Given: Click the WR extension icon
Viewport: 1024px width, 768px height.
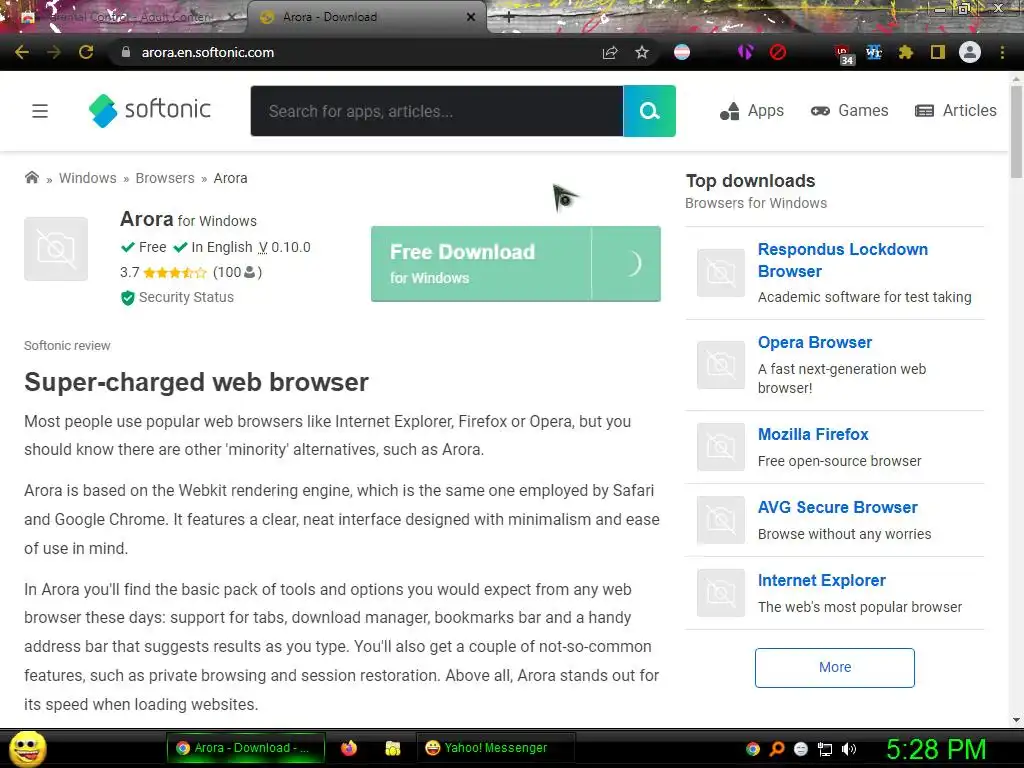Looking at the screenshot, I should (x=874, y=52).
